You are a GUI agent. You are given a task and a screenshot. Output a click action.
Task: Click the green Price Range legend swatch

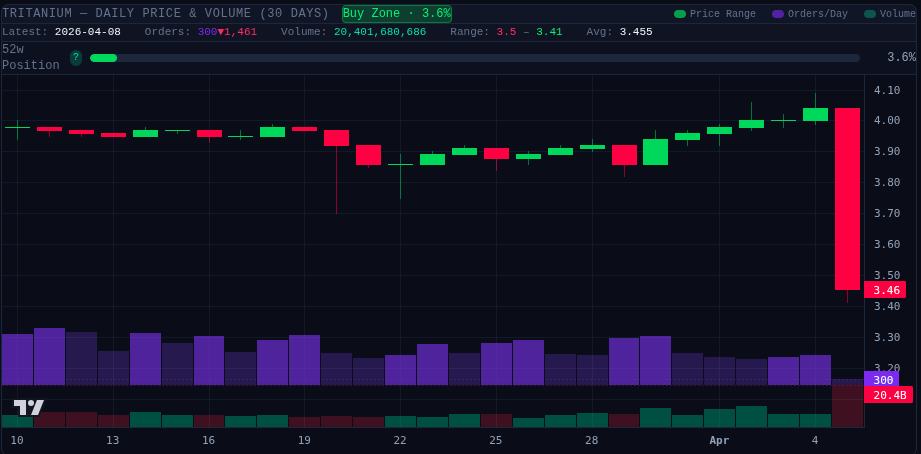pos(680,14)
